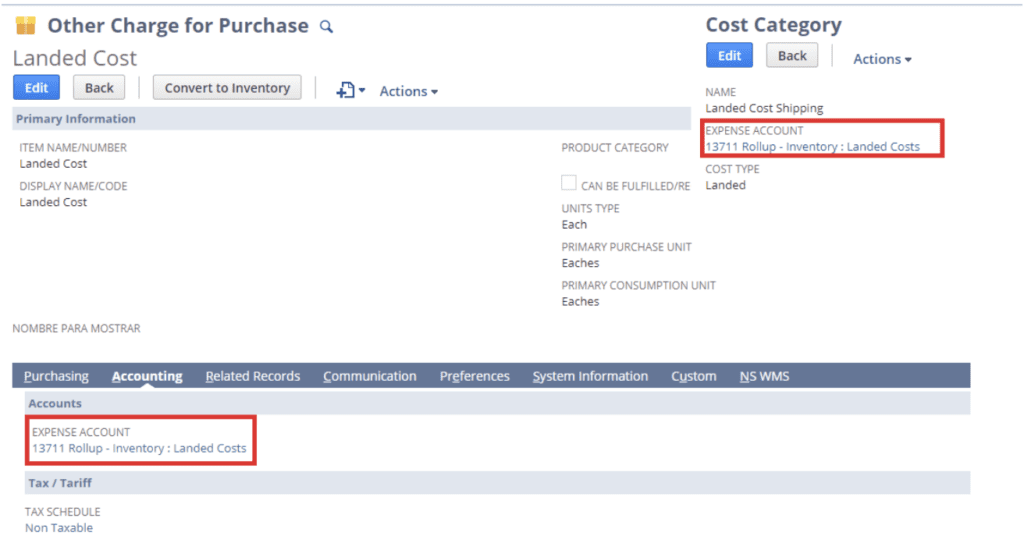This screenshot has height=543, width=1024.
Task: View the System Information tab
Action: pyautogui.click(x=590, y=376)
